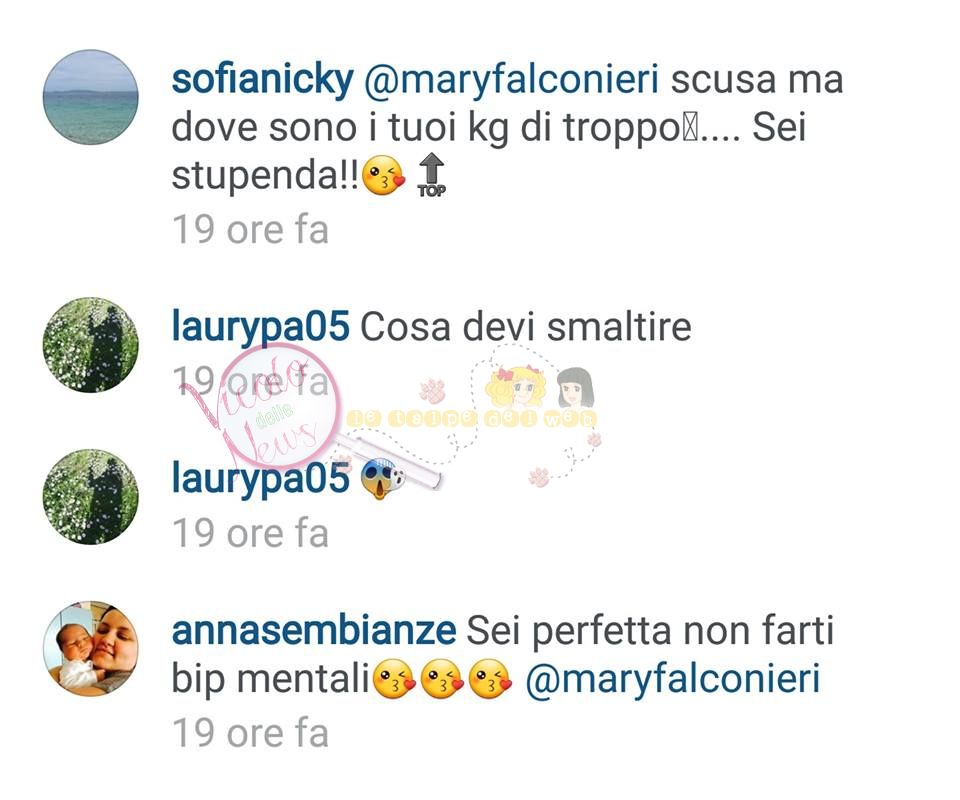Tap middle kissing emoji in annasembianze's comment
Screen dimensions: 960x800
coord(441,679)
